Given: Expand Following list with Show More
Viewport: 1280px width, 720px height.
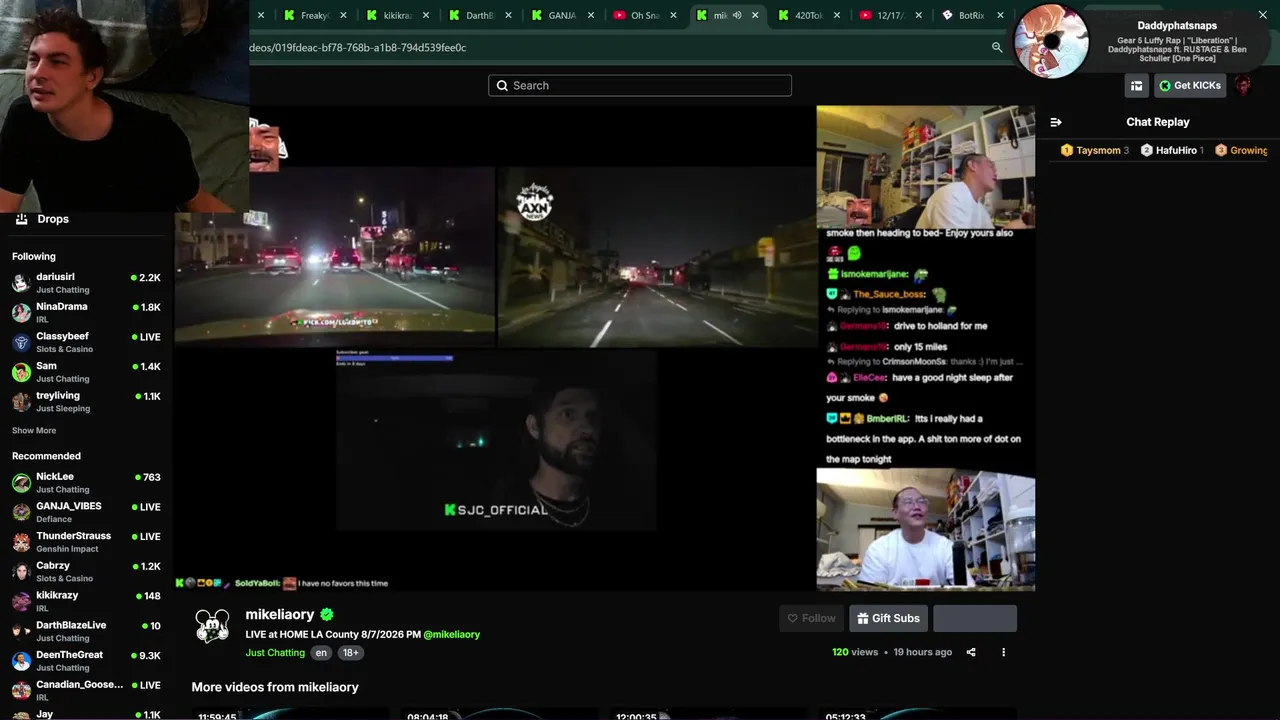Looking at the screenshot, I should (34, 431).
